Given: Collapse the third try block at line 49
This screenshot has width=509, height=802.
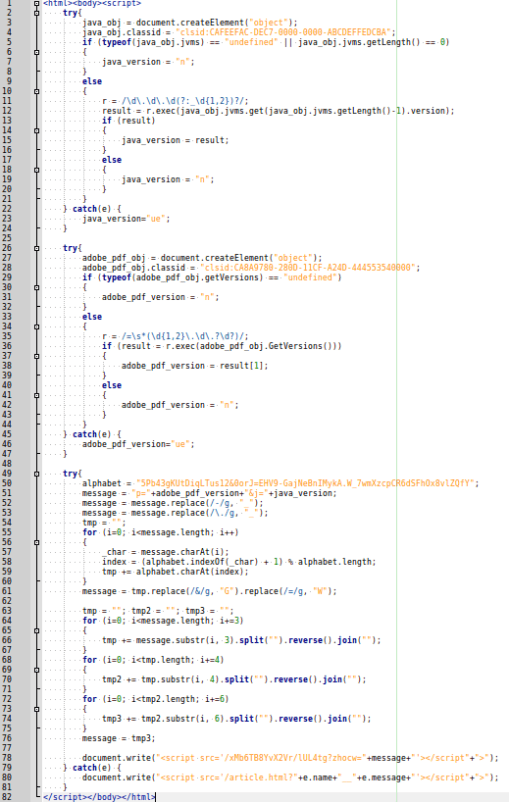Looking at the screenshot, I should [36, 474].
